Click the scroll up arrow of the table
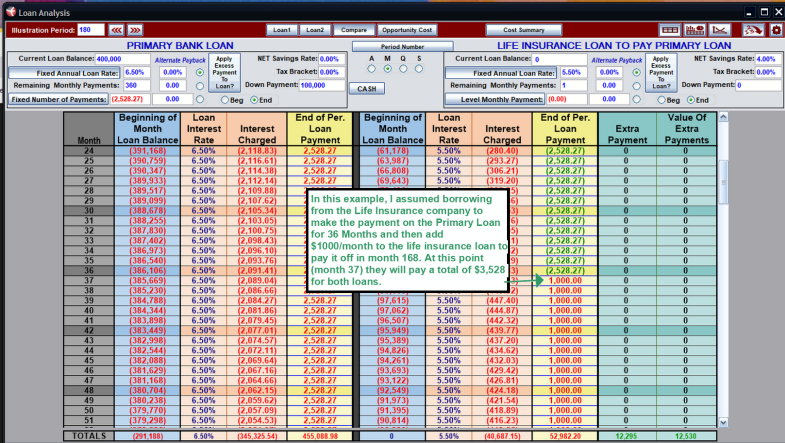The height and width of the screenshot is (443, 785). click(x=723, y=117)
